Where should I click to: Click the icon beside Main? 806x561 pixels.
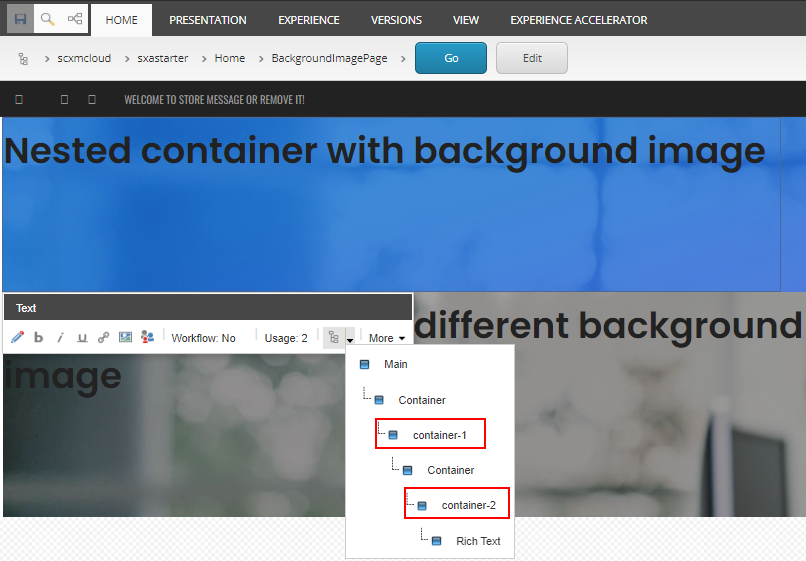pyautogui.click(x=364, y=365)
